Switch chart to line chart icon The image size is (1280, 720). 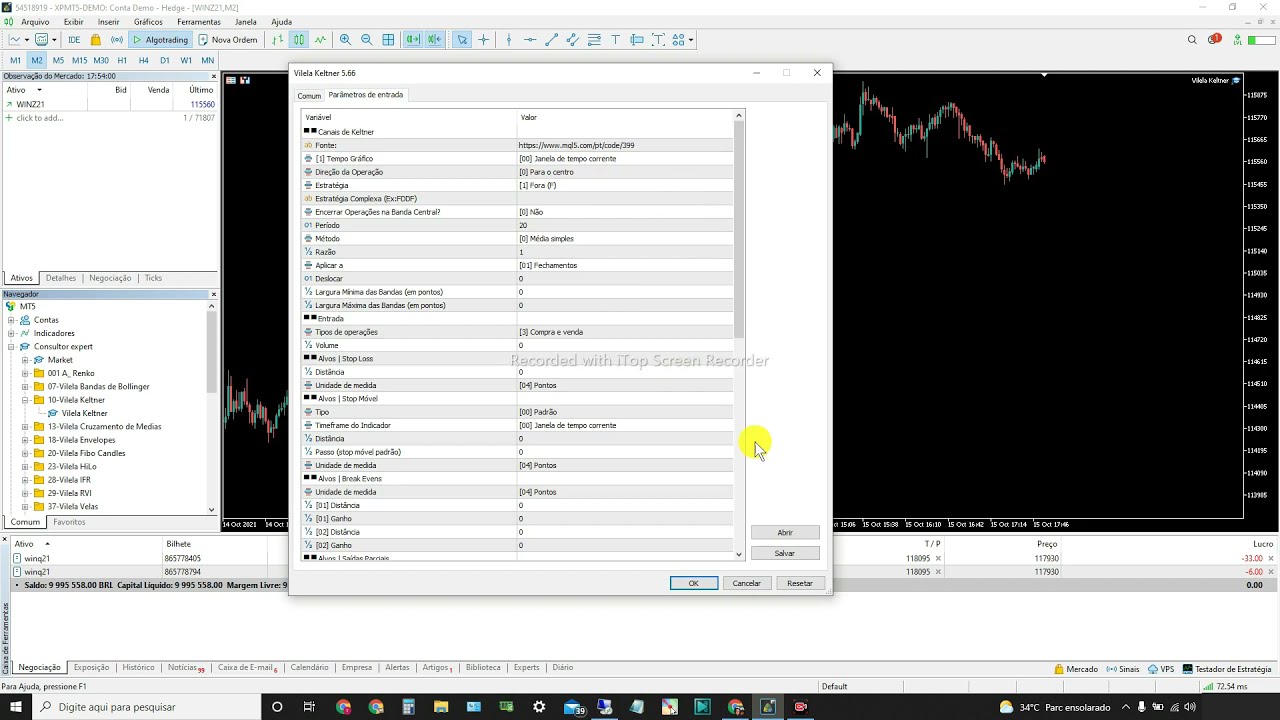[320, 40]
